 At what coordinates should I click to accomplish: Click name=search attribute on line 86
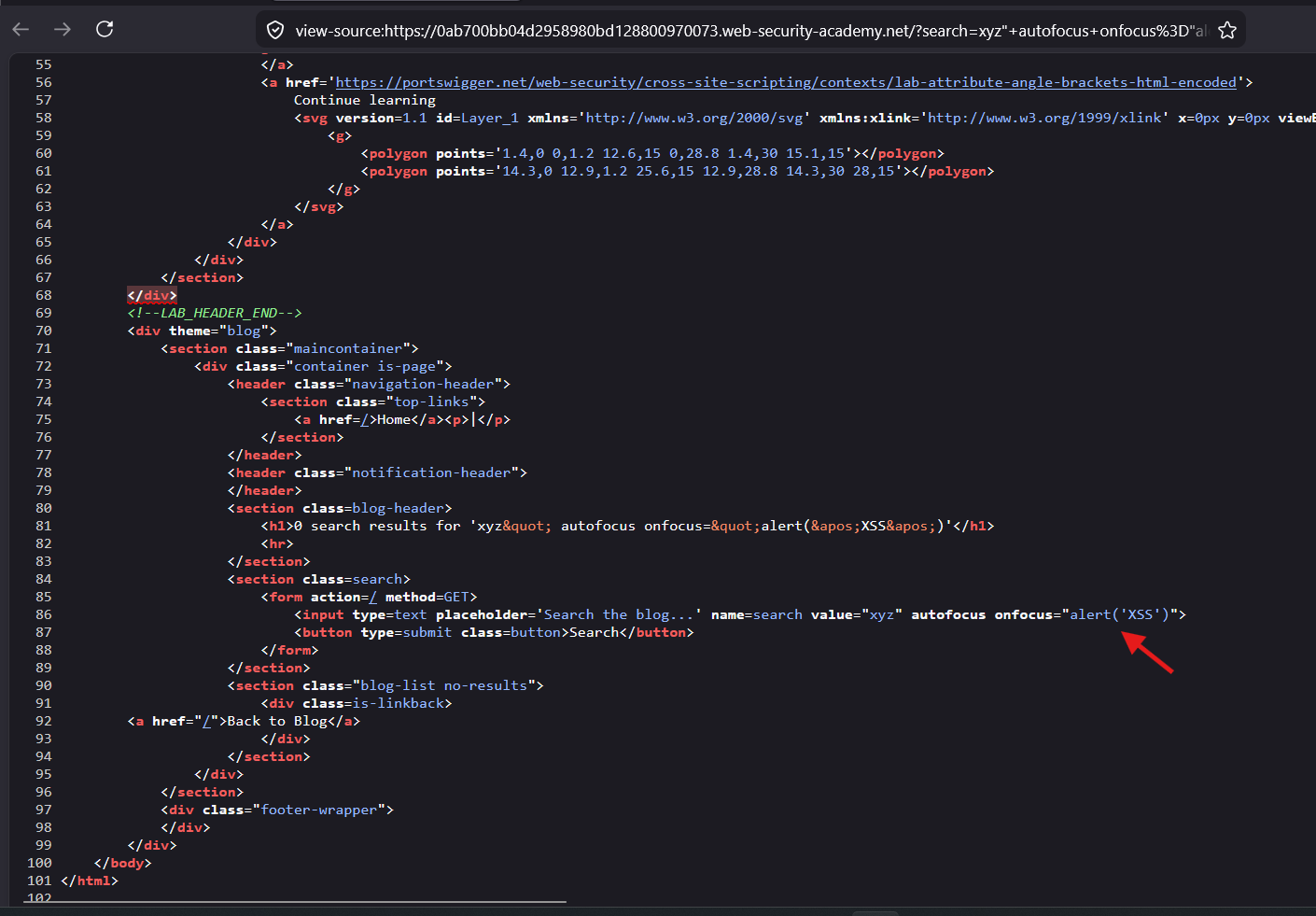coord(756,614)
